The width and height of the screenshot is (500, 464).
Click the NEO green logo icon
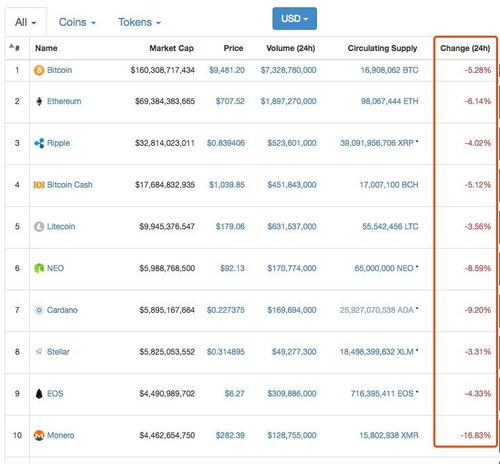(x=39, y=268)
